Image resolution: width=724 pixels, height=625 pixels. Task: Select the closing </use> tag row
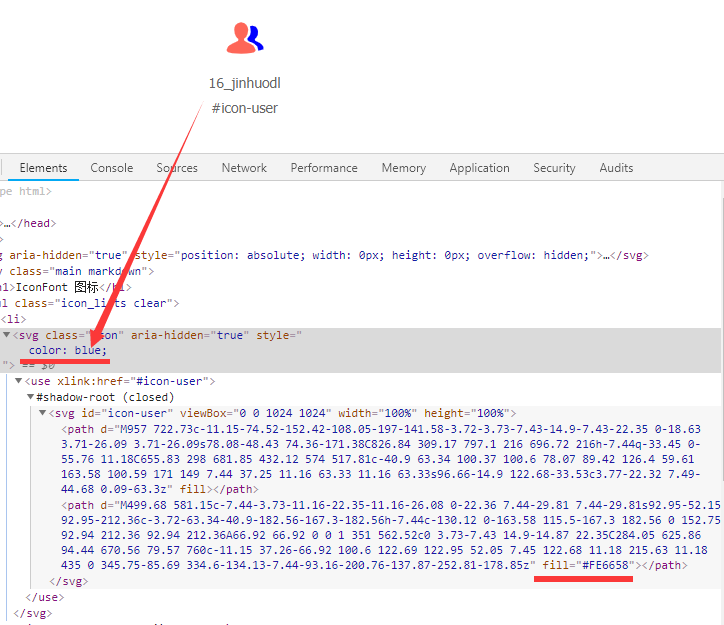(x=45, y=597)
